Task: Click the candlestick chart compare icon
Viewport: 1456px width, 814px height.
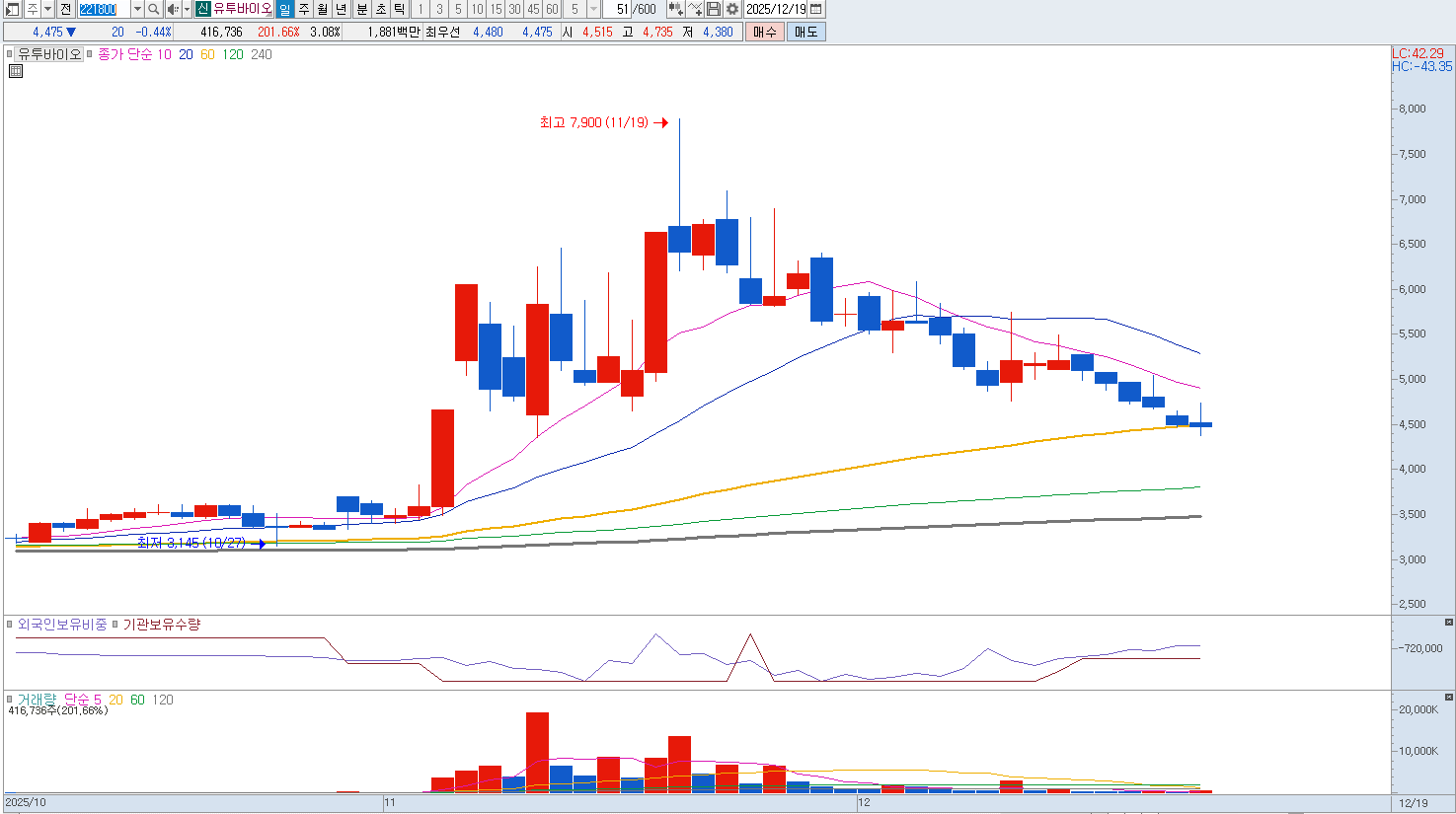Action: pyautogui.click(x=675, y=9)
